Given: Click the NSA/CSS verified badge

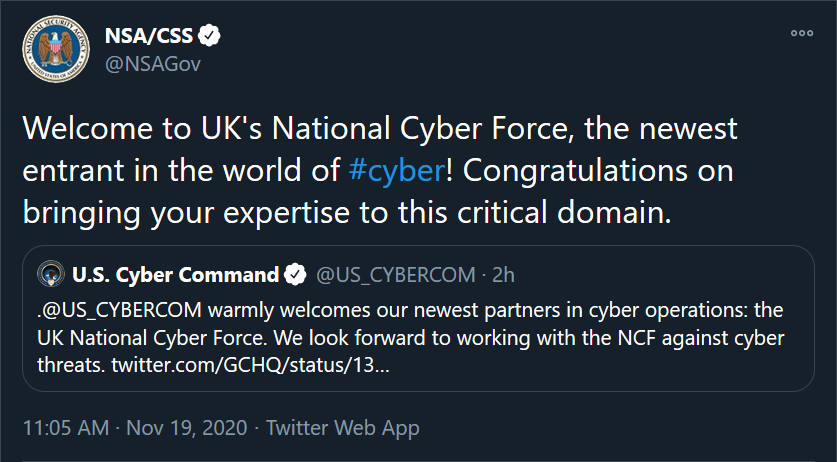Looking at the screenshot, I should (x=209, y=36).
